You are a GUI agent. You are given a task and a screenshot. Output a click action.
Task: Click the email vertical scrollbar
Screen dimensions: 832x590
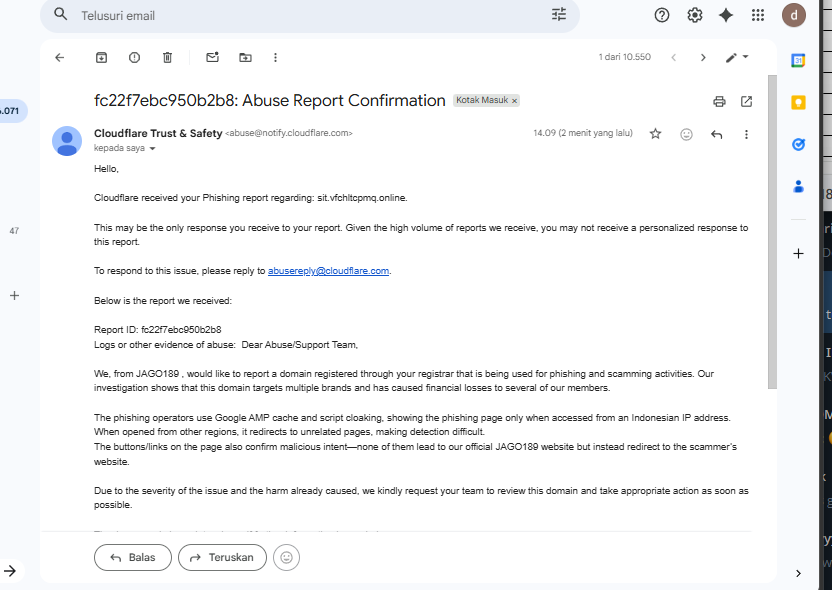(x=773, y=231)
